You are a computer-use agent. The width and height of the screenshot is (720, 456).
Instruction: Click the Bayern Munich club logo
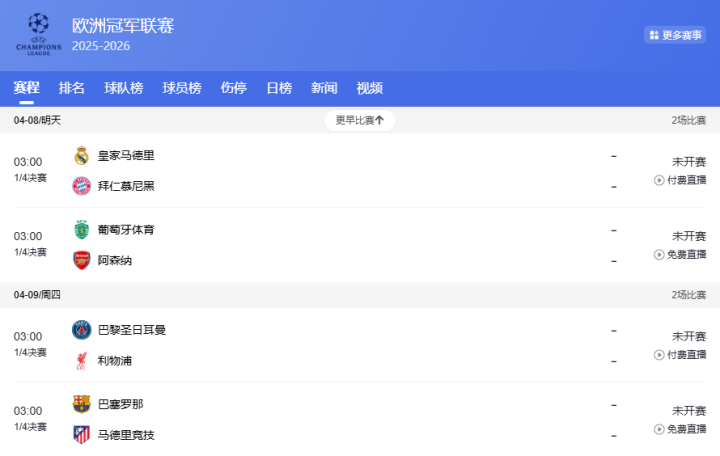82,186
